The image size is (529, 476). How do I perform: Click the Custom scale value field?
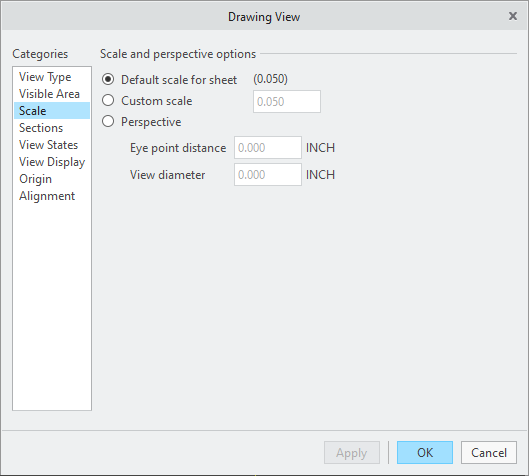[x=287, y=101]
